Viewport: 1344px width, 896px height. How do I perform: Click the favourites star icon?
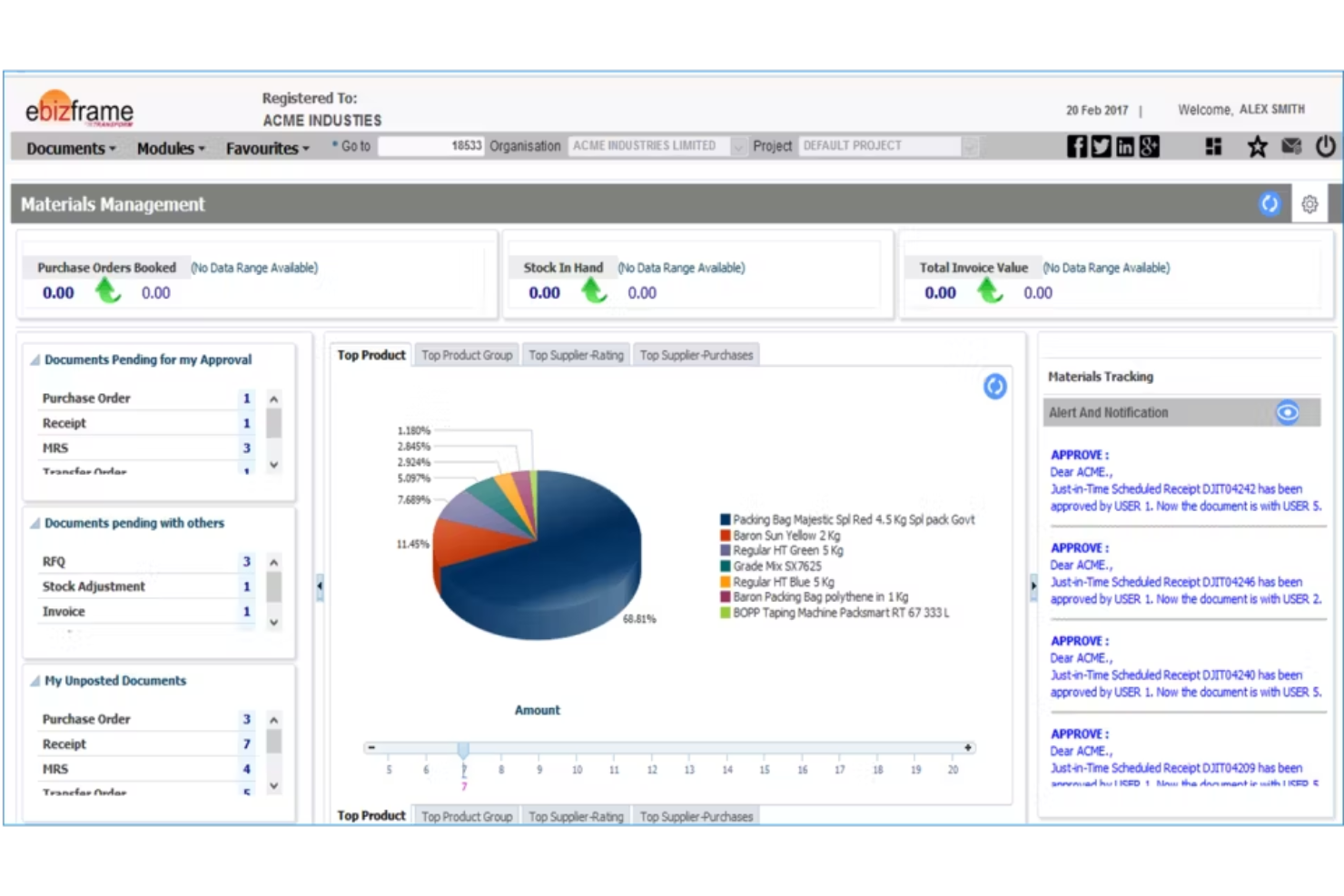(1257, 145)
